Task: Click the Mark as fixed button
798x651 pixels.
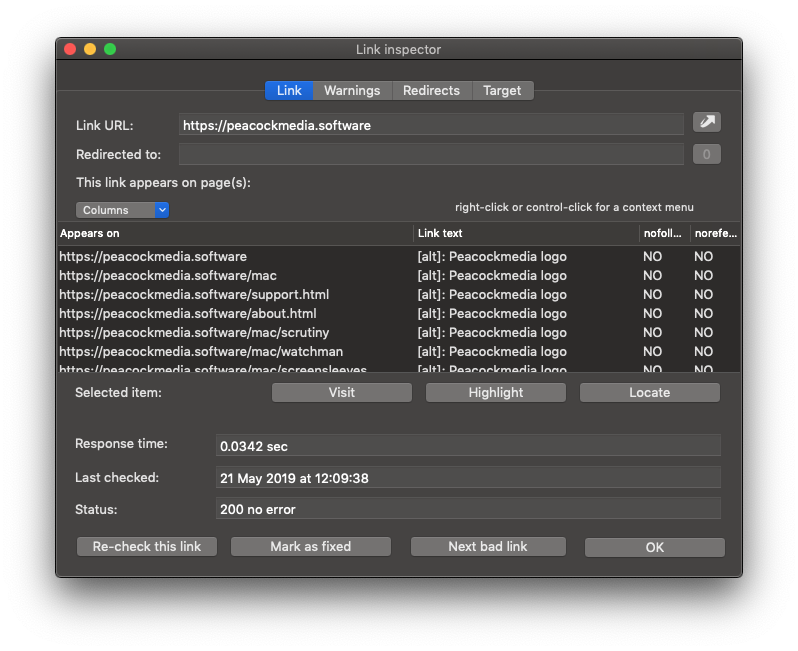Action: pyautogui.click(x=310, y=547)
